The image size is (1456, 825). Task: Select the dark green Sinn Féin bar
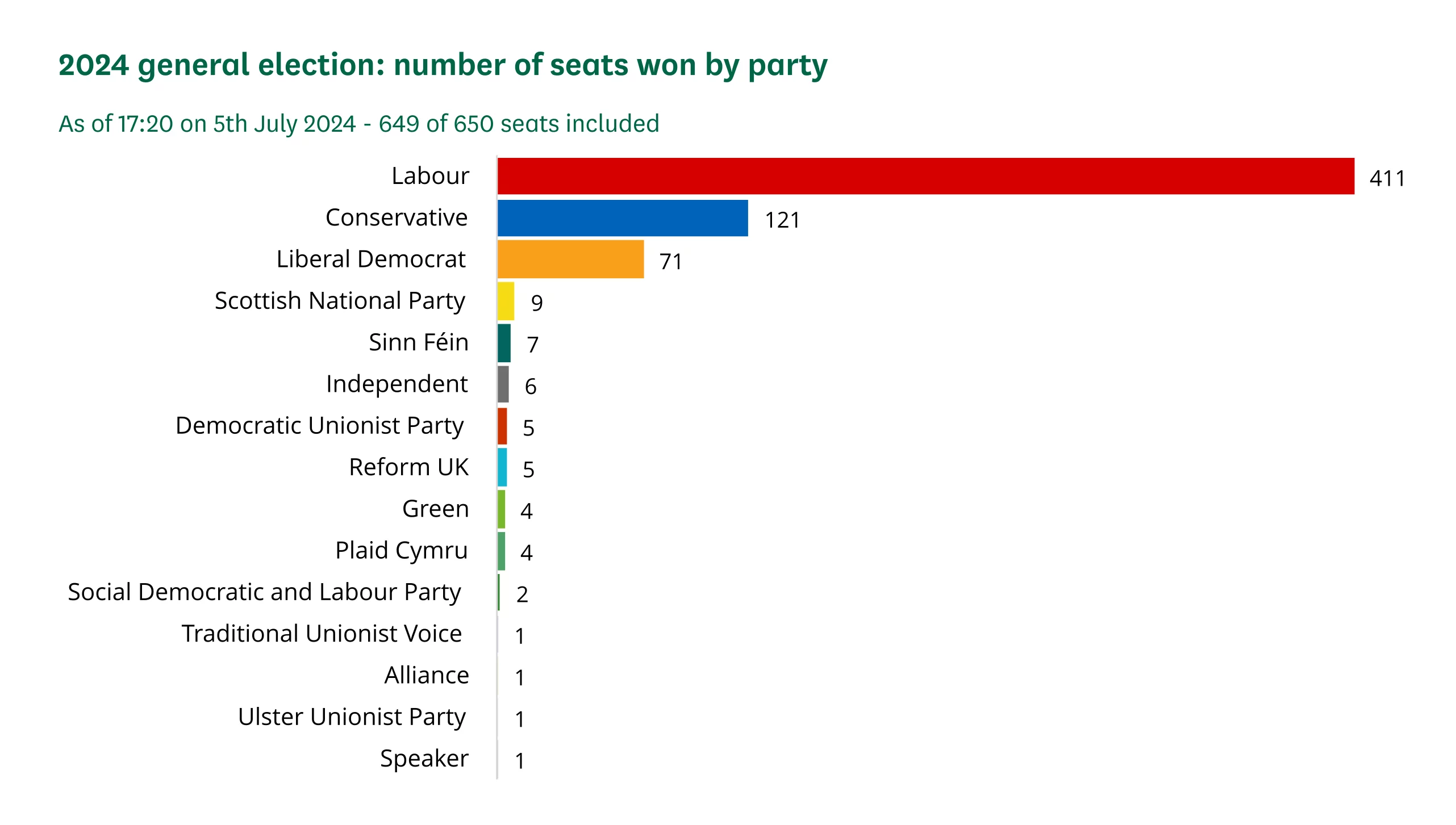point(504,342)
